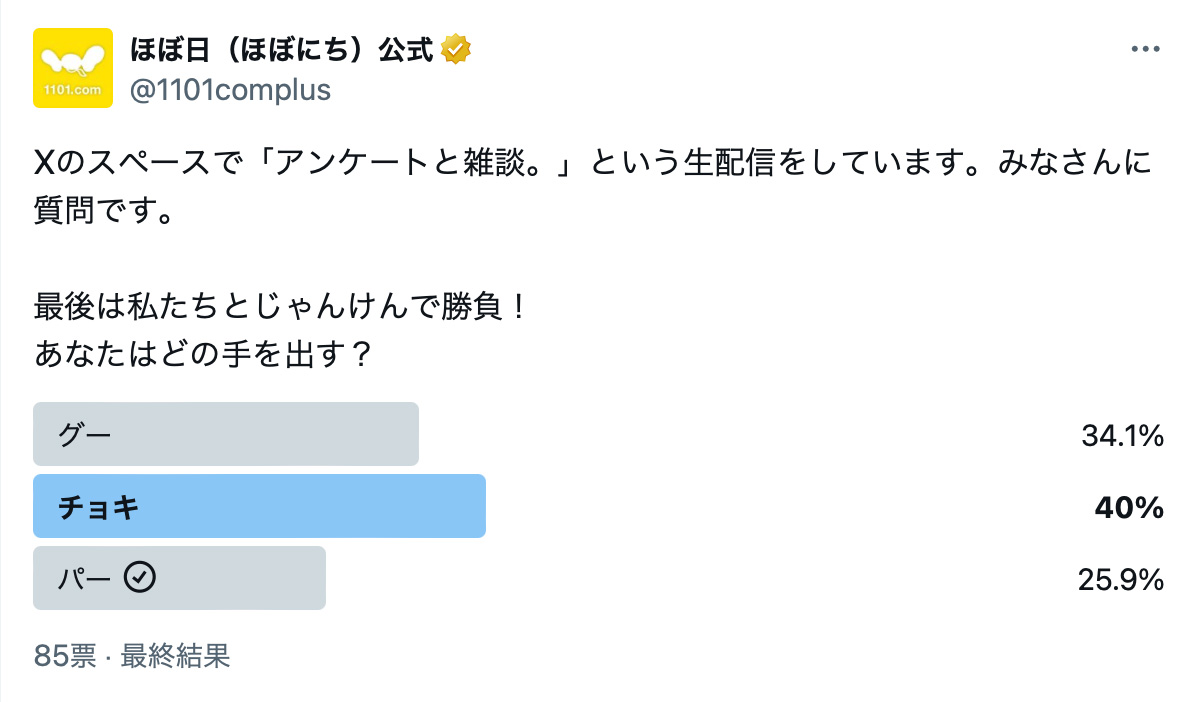
Task: Click the bold 40% result value
Action: 1129,508
